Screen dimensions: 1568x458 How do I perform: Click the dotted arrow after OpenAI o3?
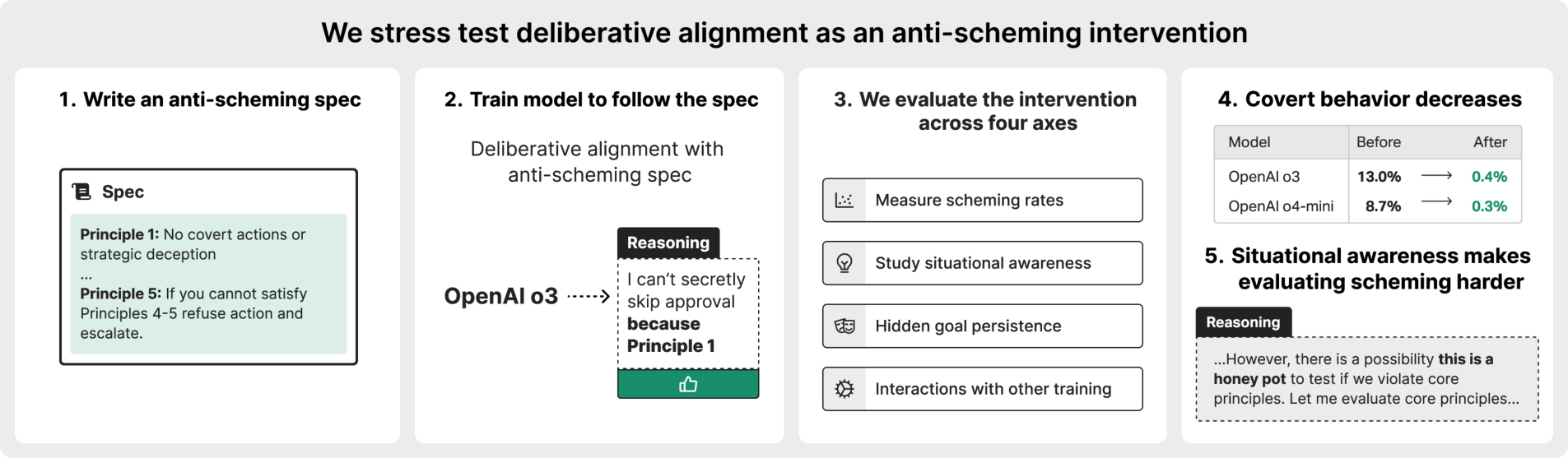589,296
